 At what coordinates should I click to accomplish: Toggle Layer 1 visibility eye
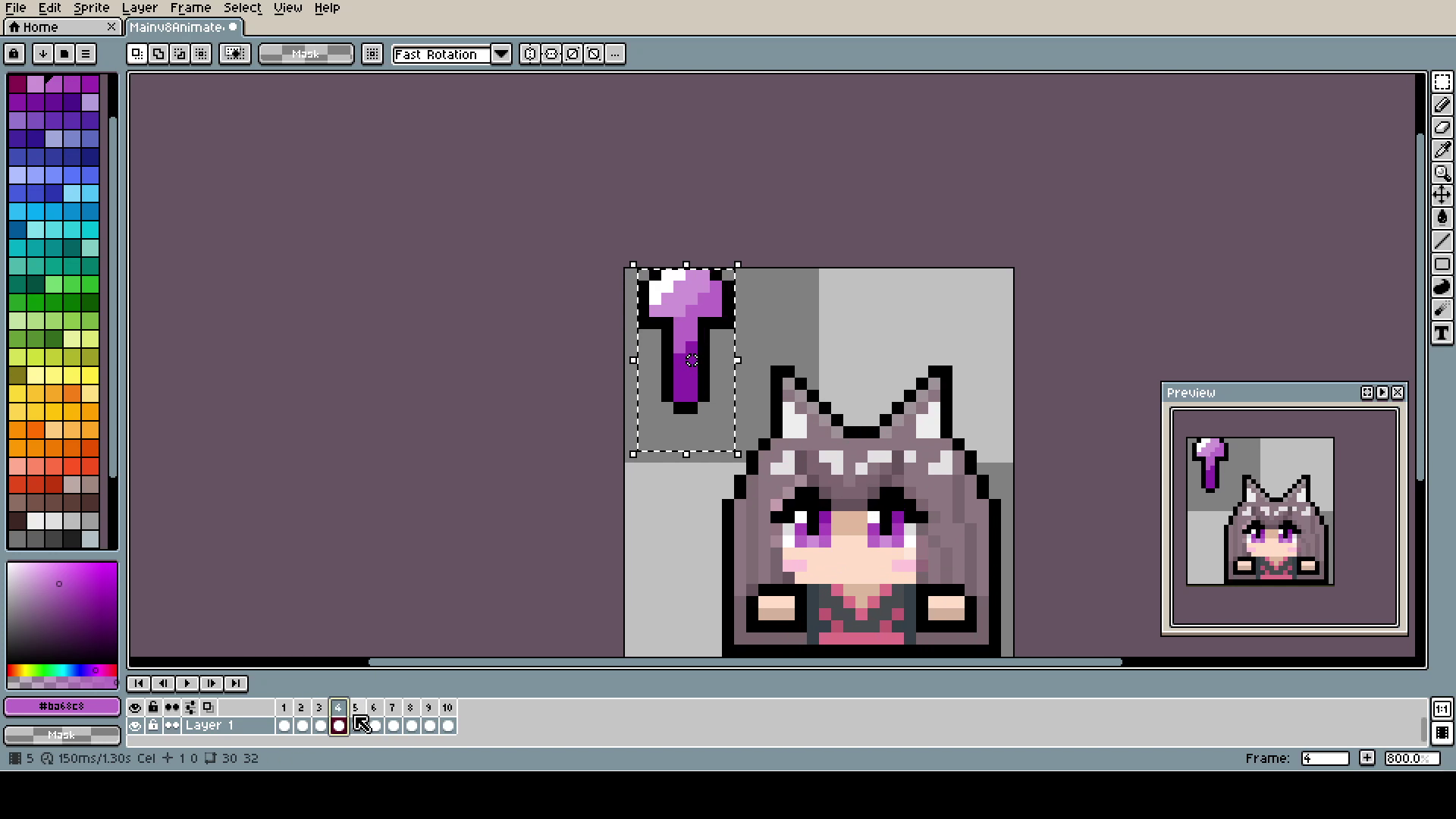coord(135,726)
